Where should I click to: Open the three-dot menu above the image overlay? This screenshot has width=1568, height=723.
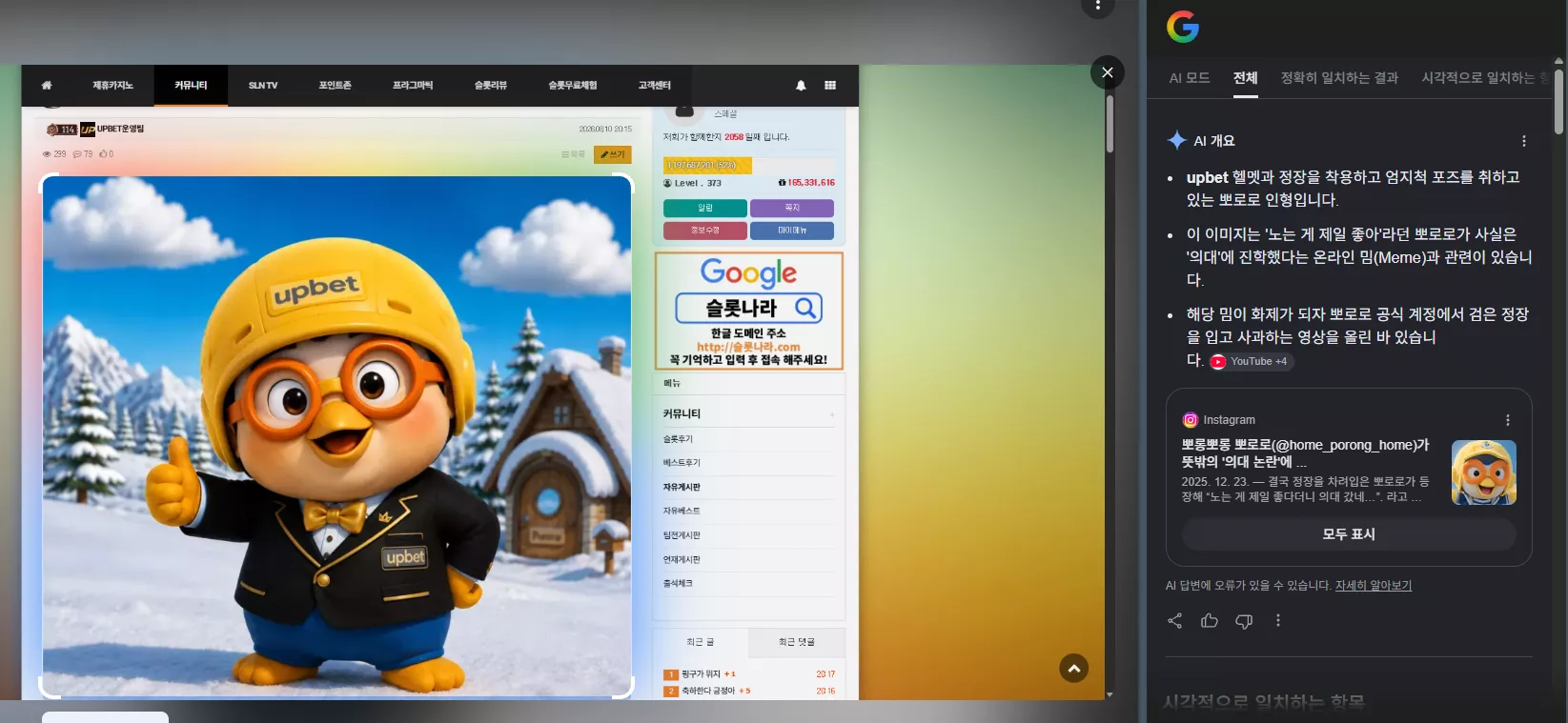[x=1098, y=6]
